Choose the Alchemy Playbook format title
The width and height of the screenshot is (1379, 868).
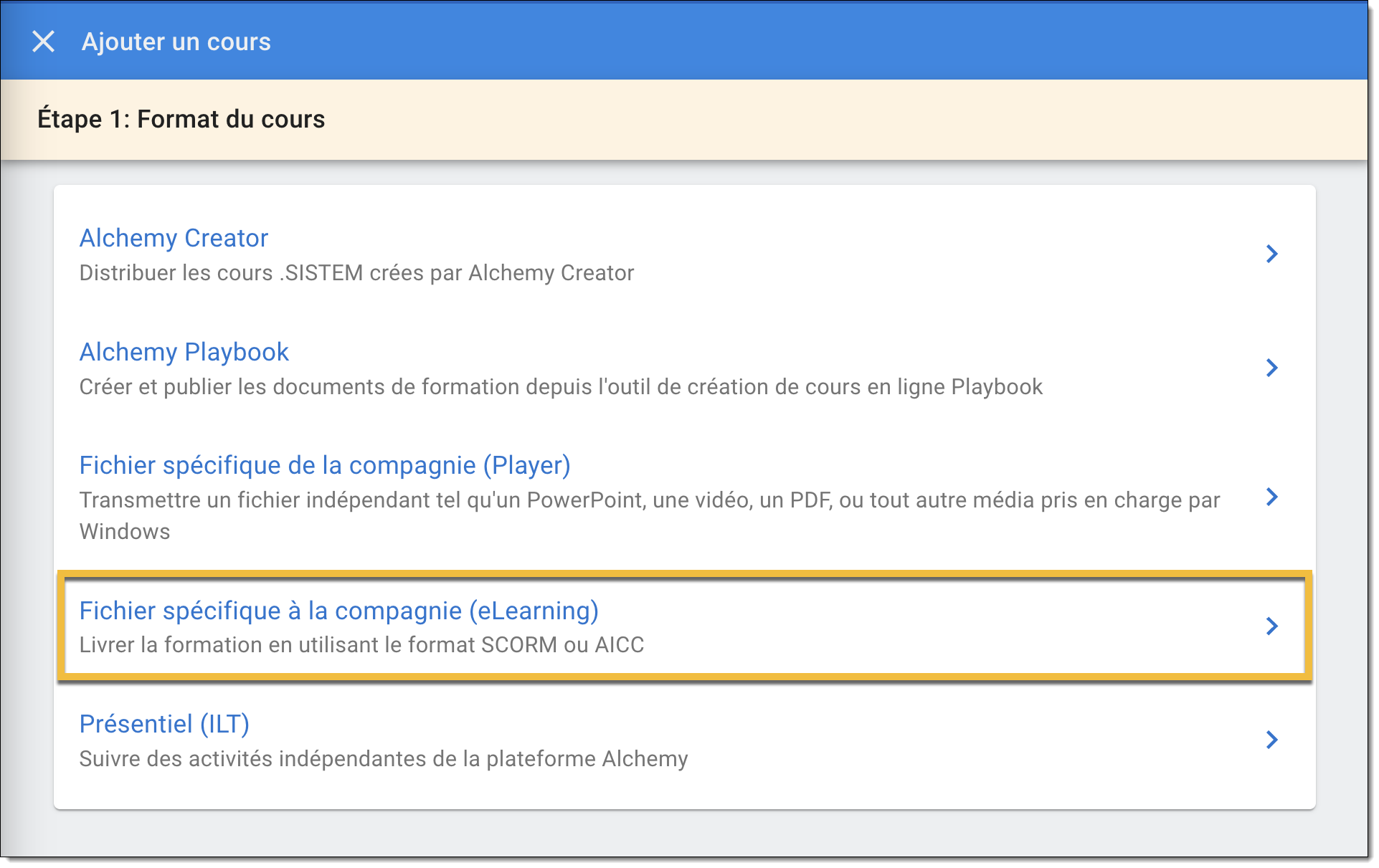(184, 352)
